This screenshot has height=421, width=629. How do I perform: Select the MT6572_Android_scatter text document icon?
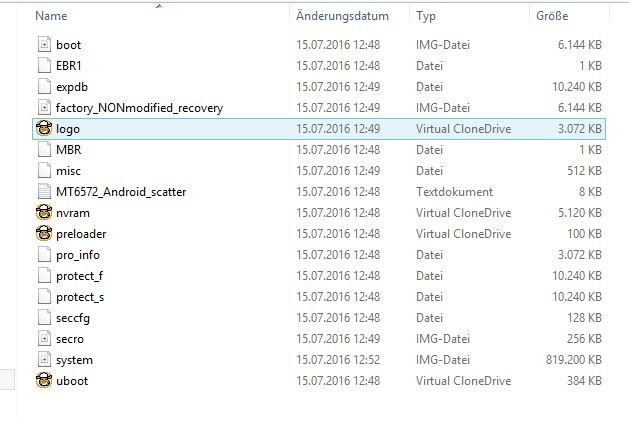pos(44,191)
